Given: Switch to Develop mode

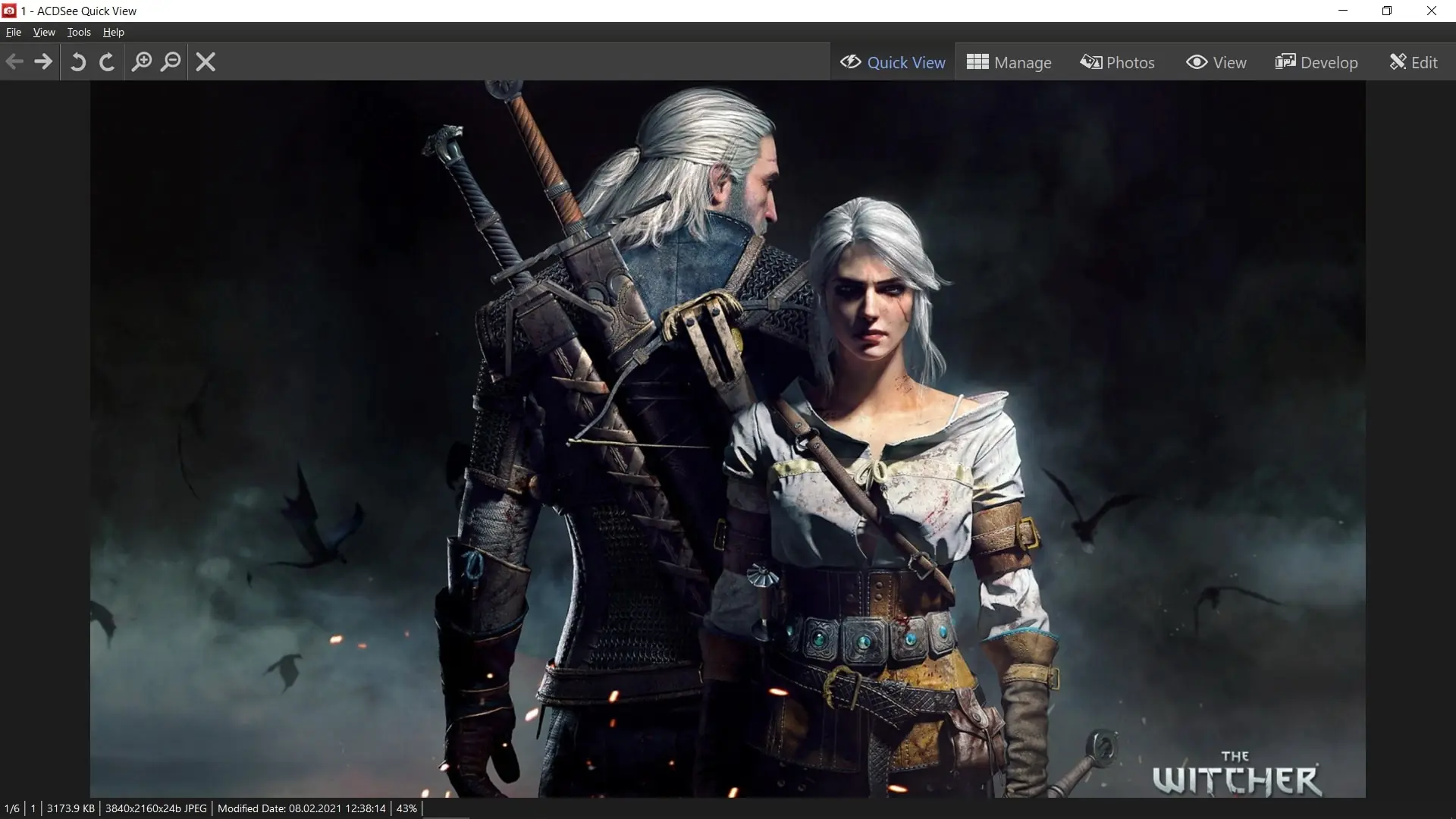Looking at the screenshot, I should [1316, 62].
